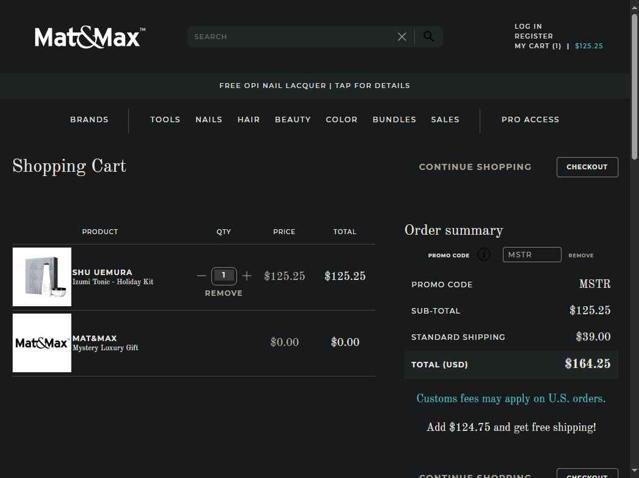Click the magnifying glass search icon
Image resolution: width=639 pixels, height=478 pixels.
(x=429, y=37)
